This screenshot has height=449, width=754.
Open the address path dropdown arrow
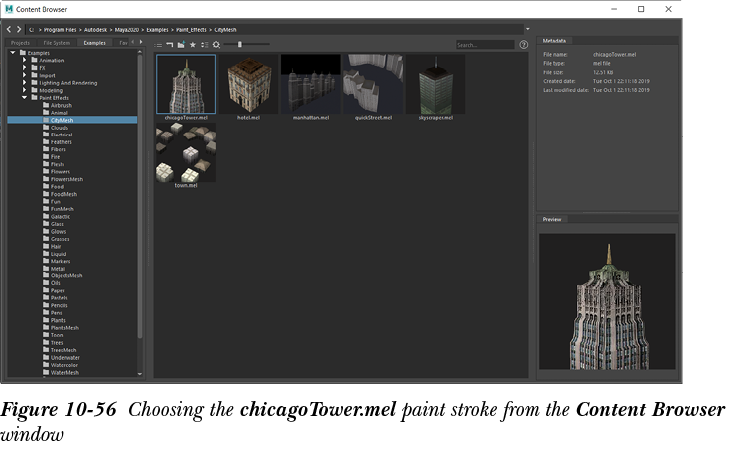pos(526,29)
